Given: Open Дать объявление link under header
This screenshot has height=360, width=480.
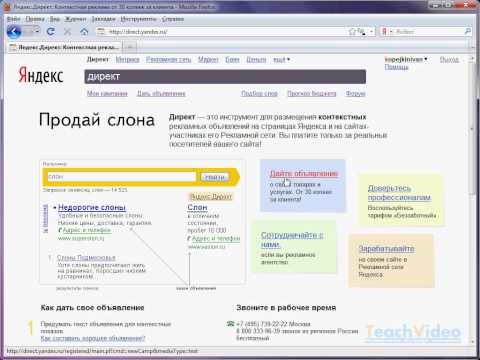Looking at the screenshot, I should [x=161, y=94].
